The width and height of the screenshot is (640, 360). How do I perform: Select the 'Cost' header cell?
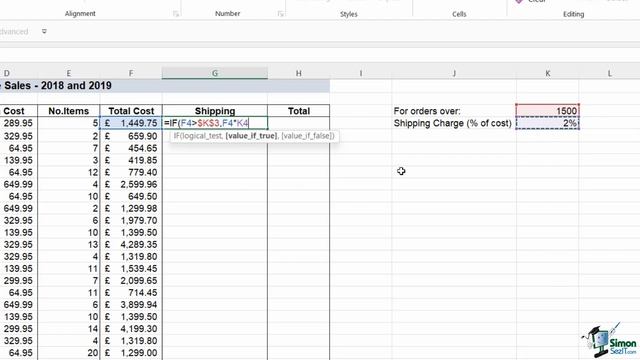pos(19,111)
